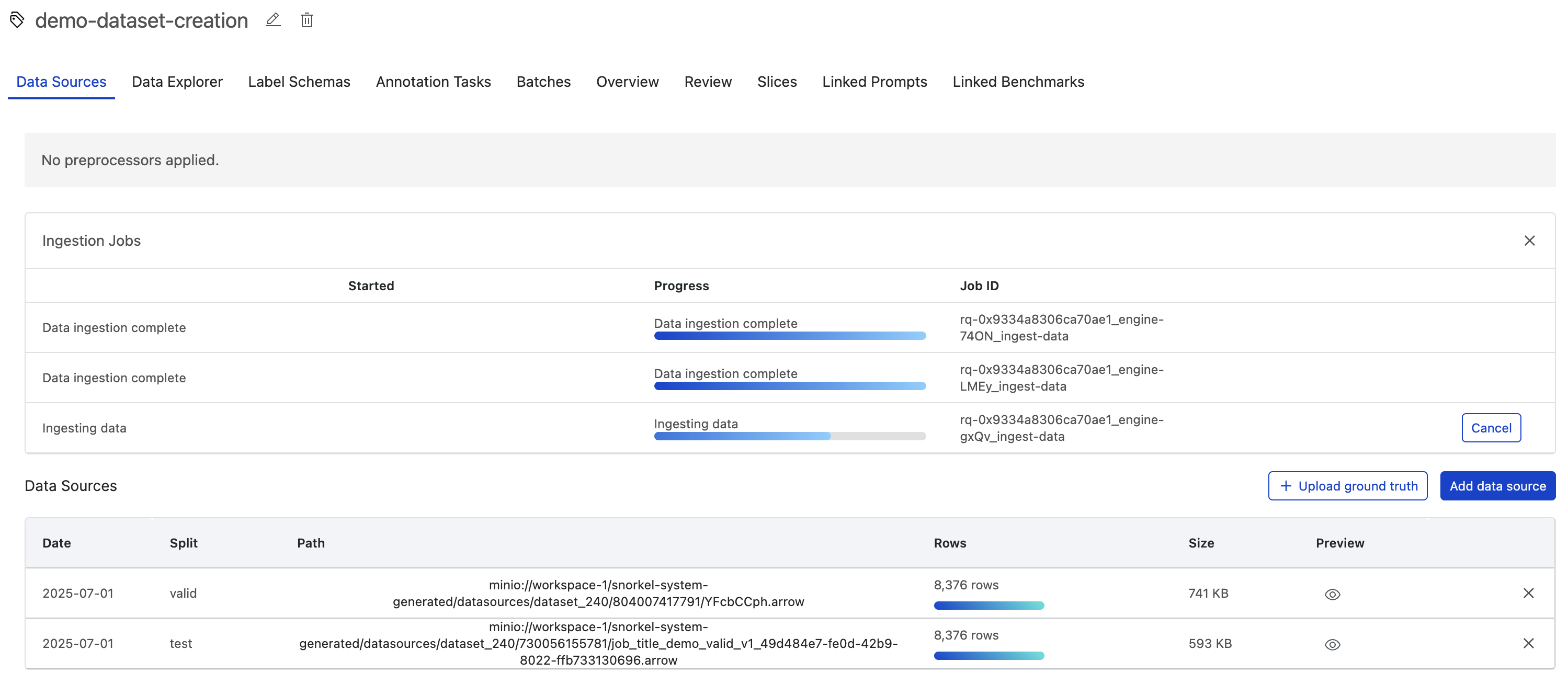Cancel the gxQv ingestion job
Viewport: 1568px width, 684px height.
tap(1491, 428)
